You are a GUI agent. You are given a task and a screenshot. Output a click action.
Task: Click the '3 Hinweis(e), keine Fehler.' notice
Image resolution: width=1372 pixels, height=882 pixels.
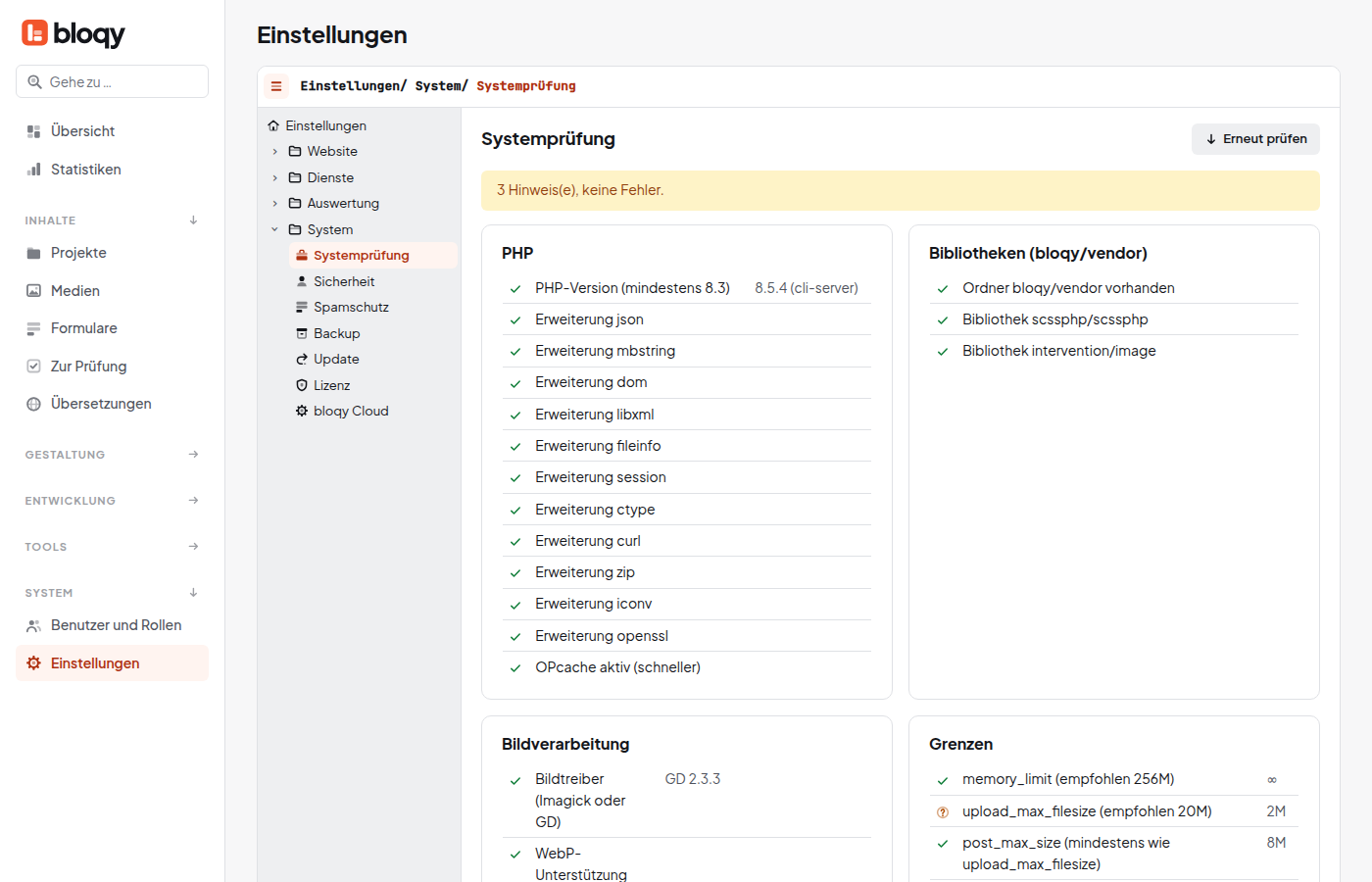point(901,190)
